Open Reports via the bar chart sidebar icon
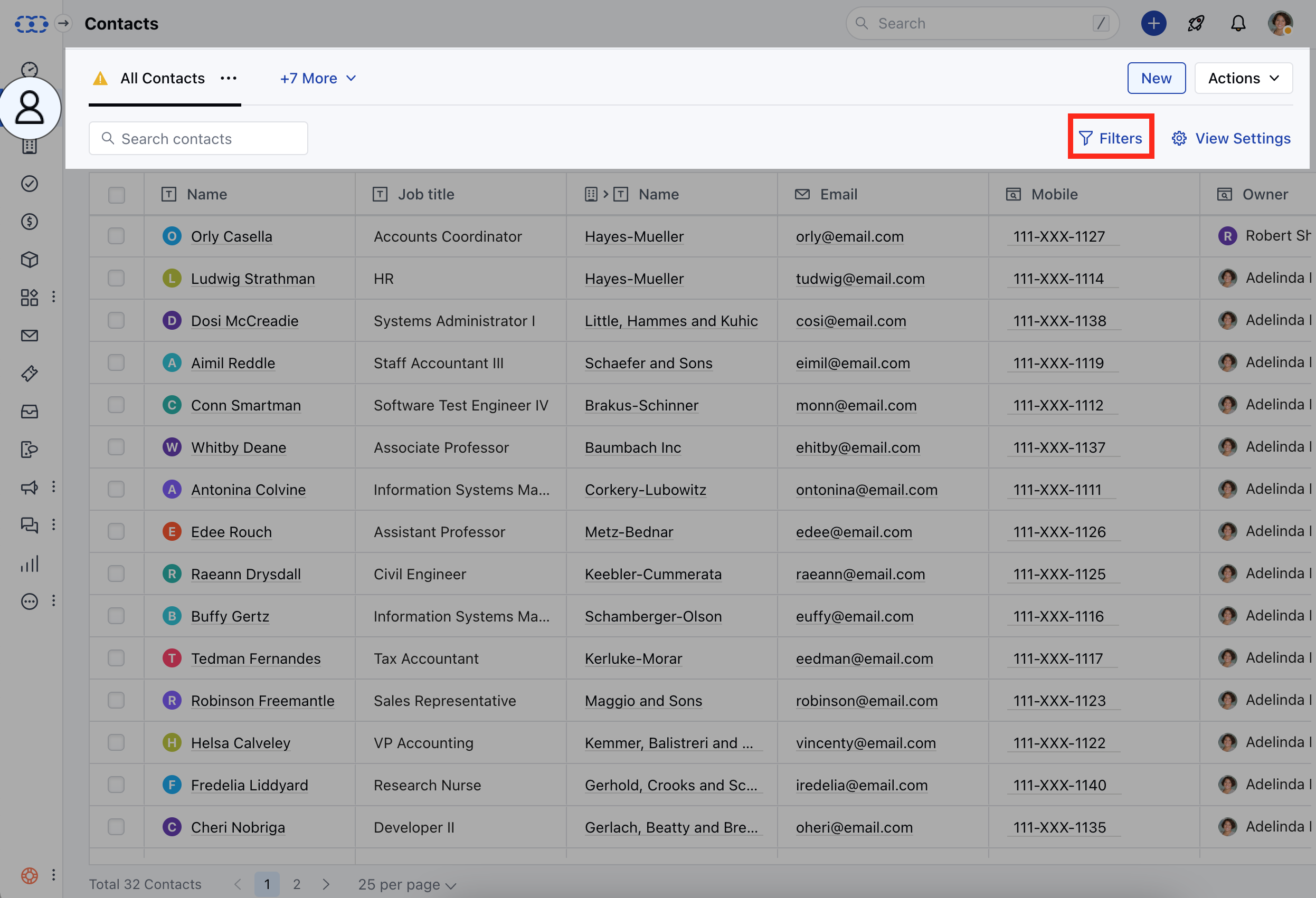 coord(30,563)
